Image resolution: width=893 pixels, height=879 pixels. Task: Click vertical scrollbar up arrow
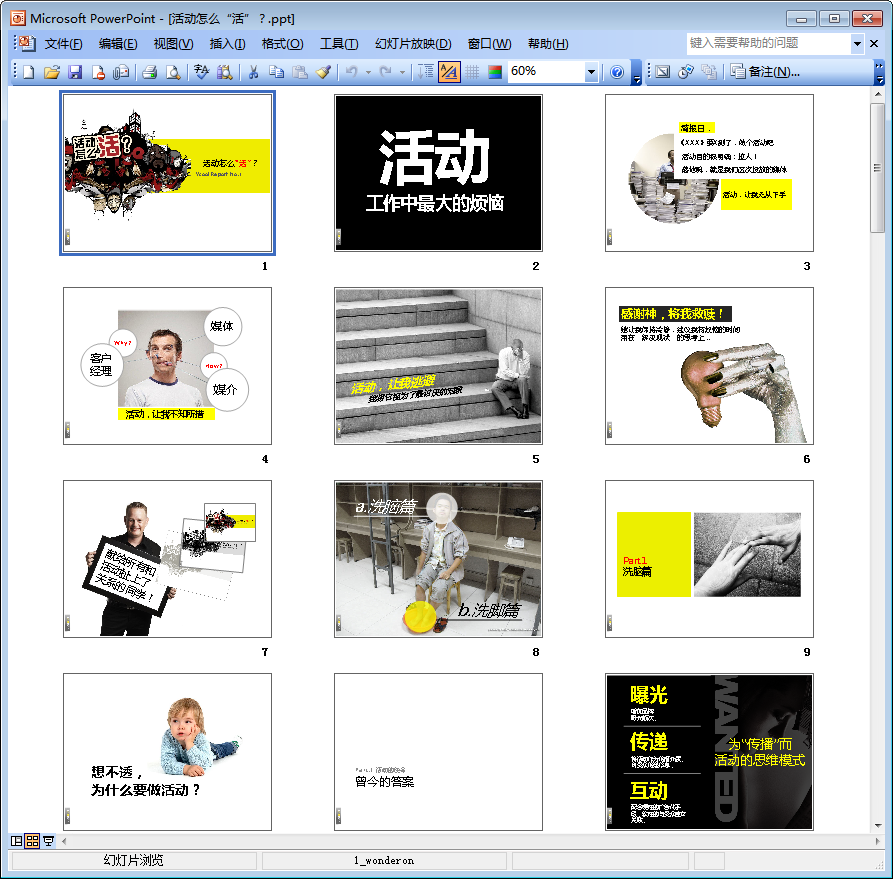(x=878, y=94)
